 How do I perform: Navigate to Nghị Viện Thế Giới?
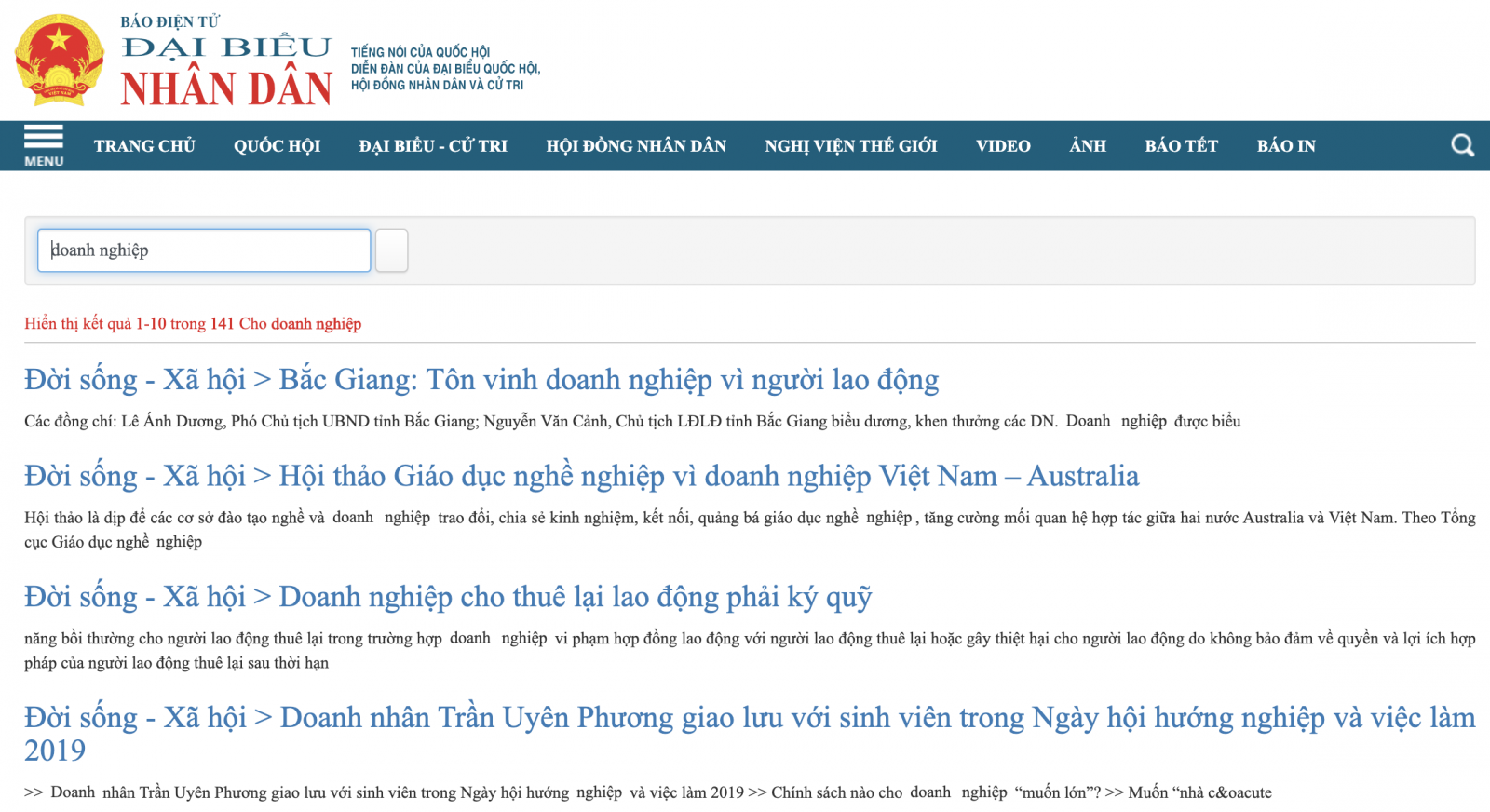tap(850, 146)
